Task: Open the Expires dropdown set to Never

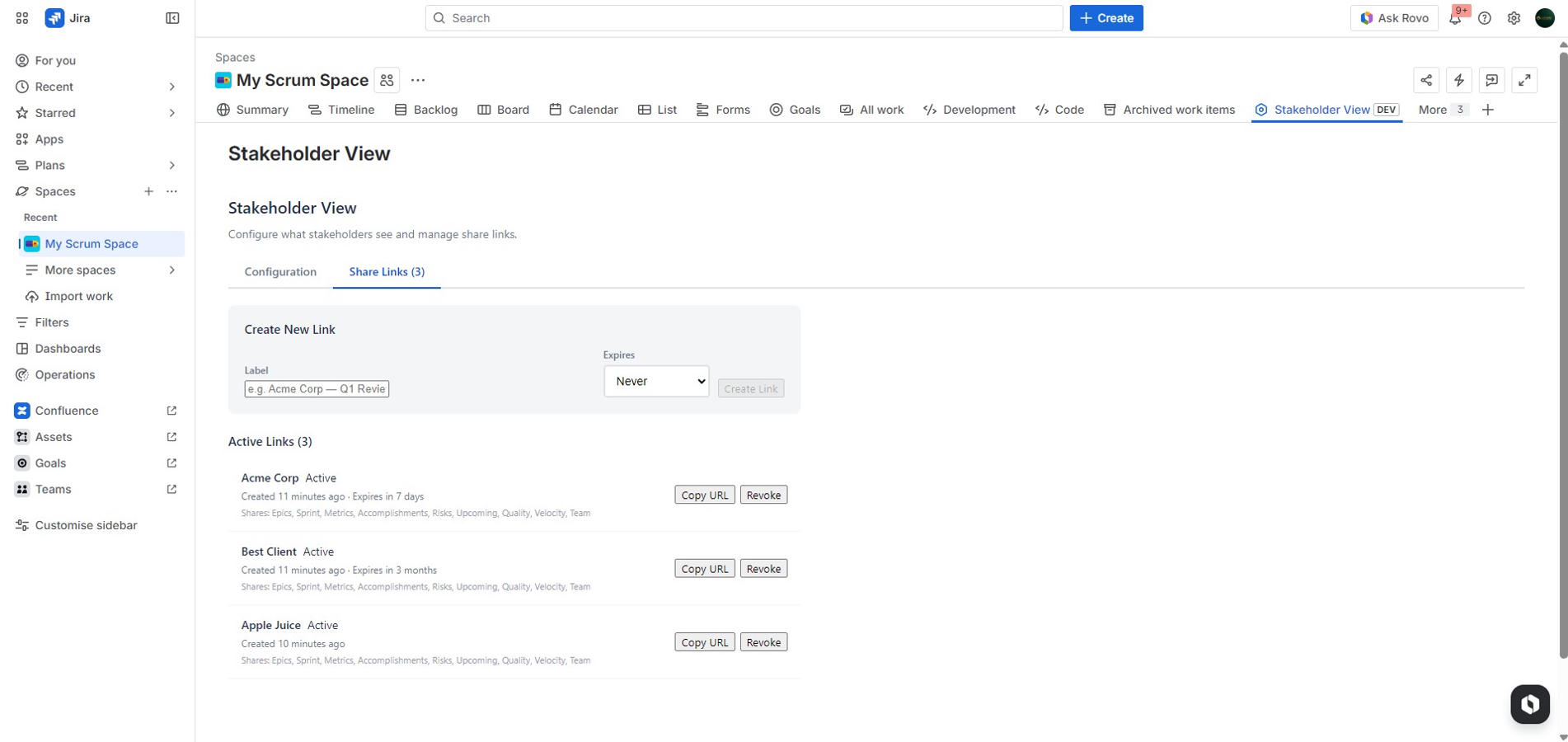Action: 656,381
